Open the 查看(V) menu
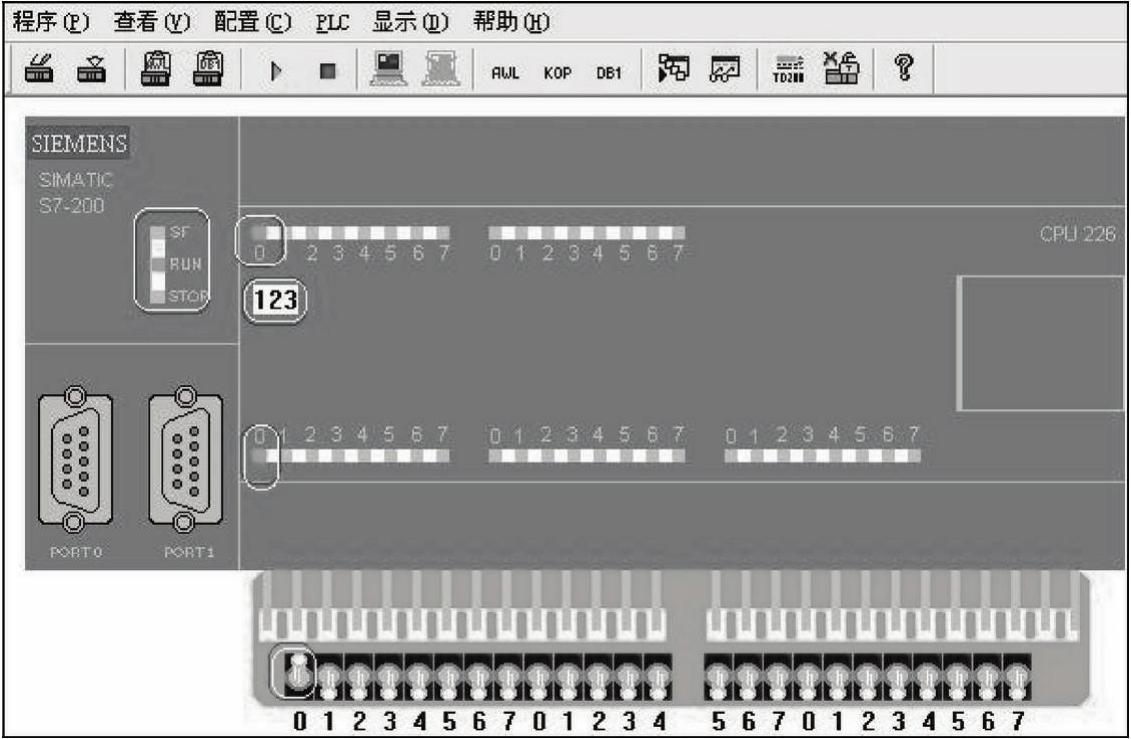This screenshot has height=739, width=1131. [x=151, y=22]
